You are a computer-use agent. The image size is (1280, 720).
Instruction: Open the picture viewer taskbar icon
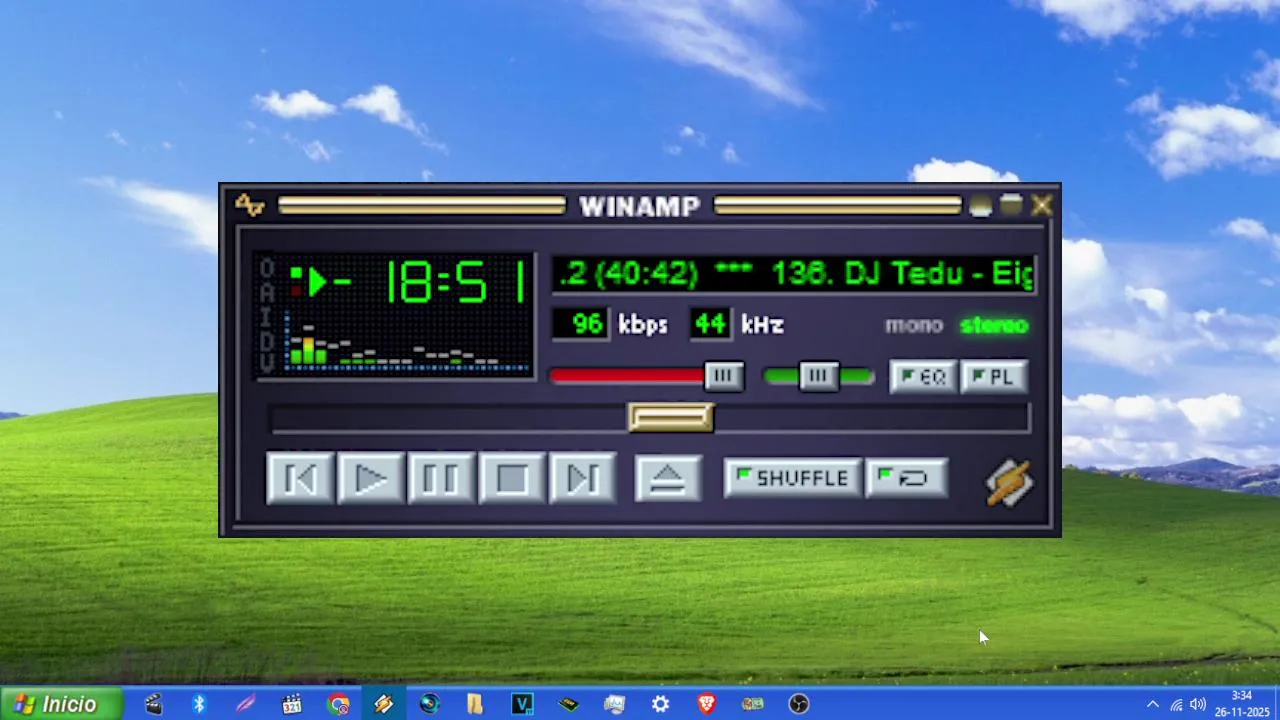click(614, 704)
